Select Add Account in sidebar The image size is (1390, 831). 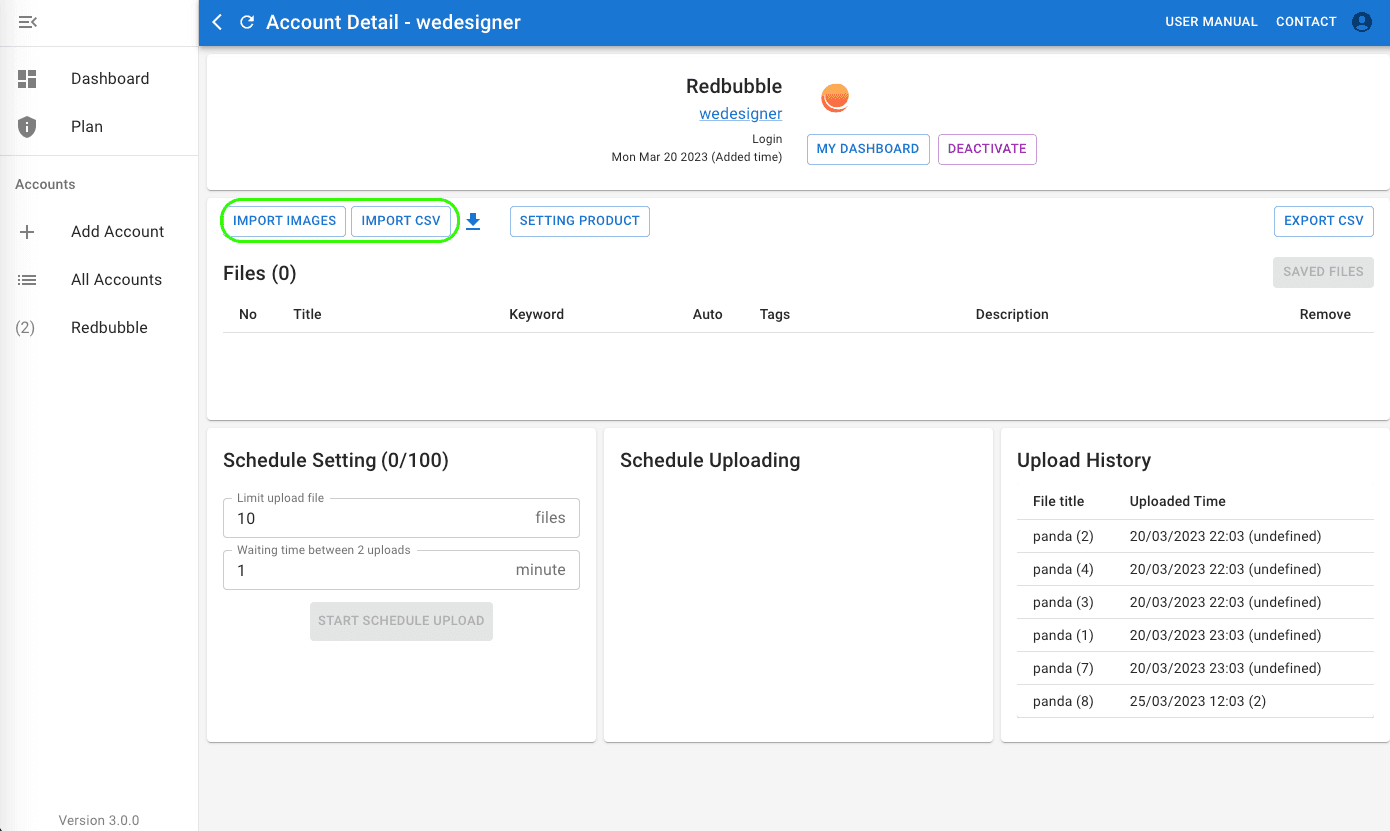(x=99, y=232)
